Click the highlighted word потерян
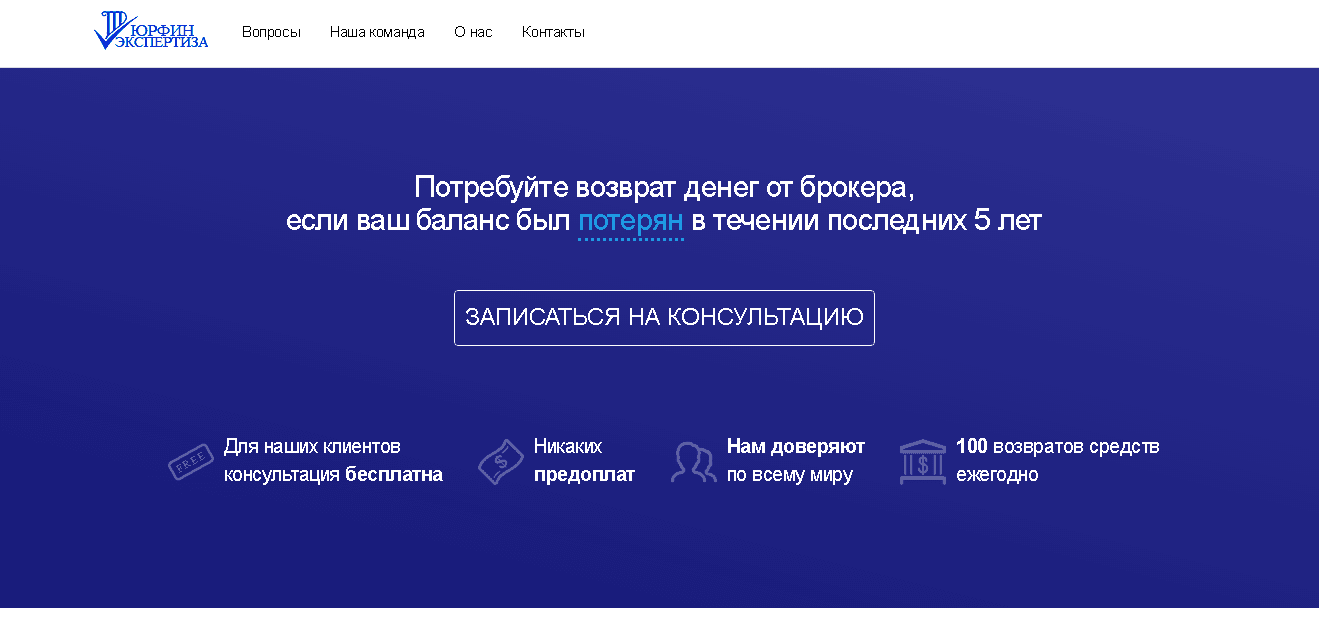This screenshot has width=1319, height=634. tap(630, 221)
